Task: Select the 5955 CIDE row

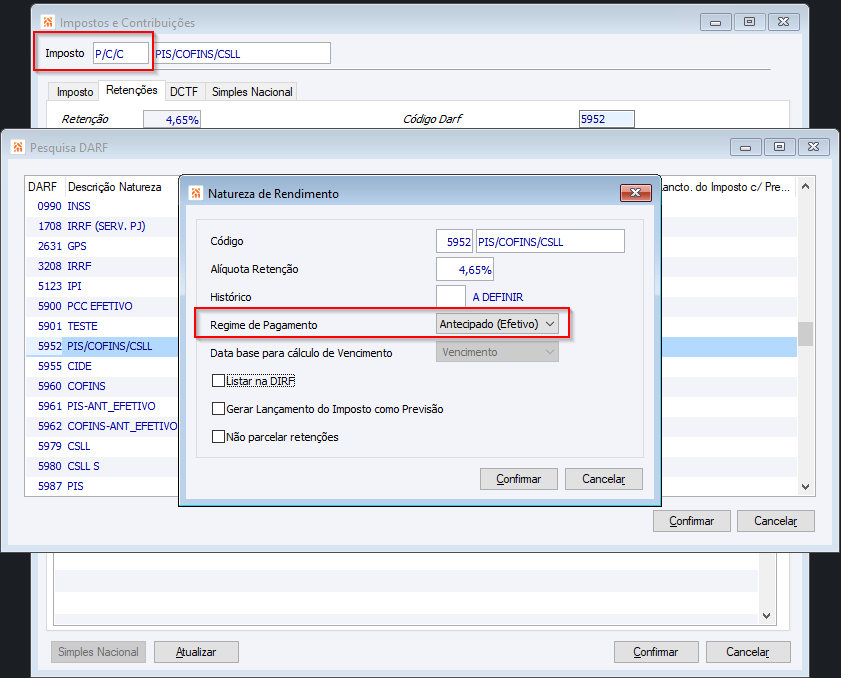Action: [x=101, y=366]
